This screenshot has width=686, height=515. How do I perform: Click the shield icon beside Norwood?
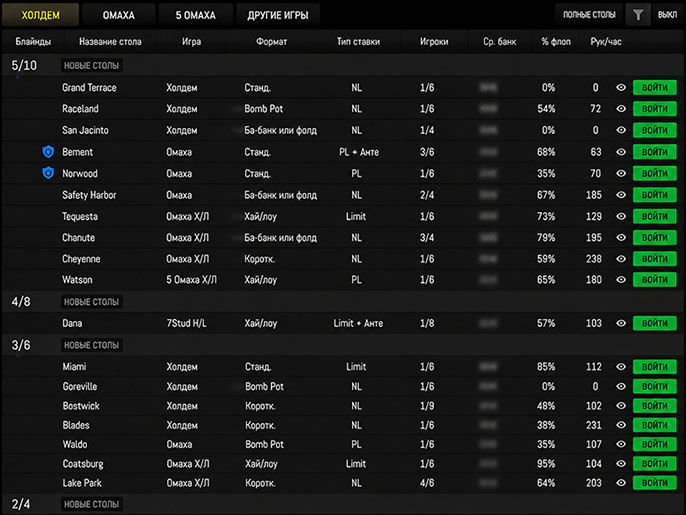[48, 173]
